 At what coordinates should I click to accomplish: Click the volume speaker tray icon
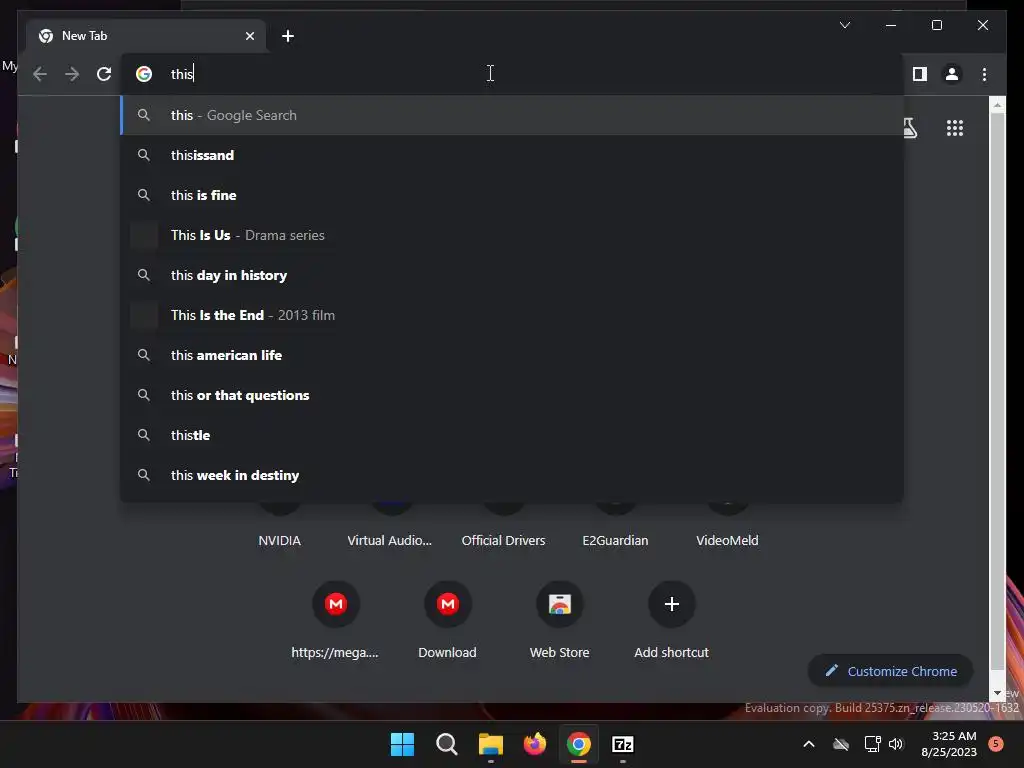(x=895, y=744)
